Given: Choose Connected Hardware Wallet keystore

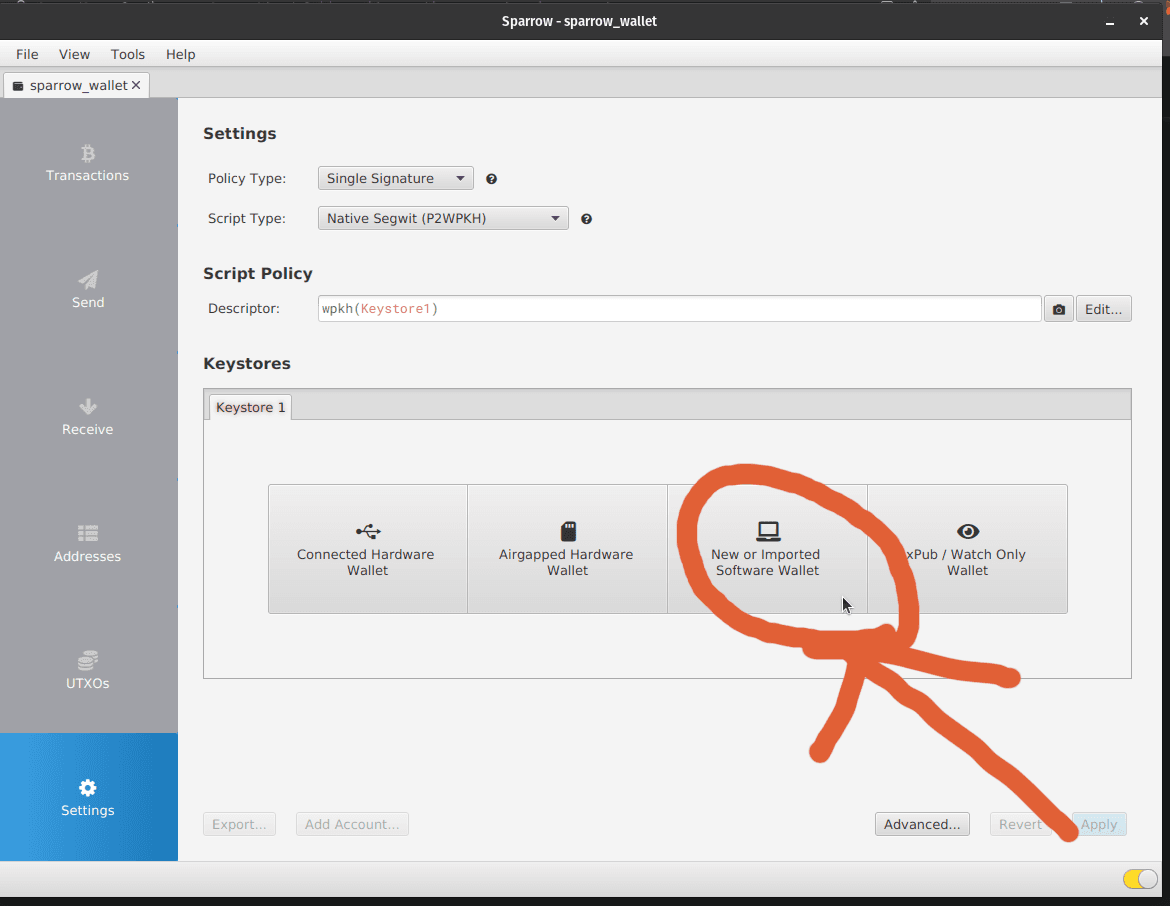Looking at the screenshot, I should pos(367,549).
